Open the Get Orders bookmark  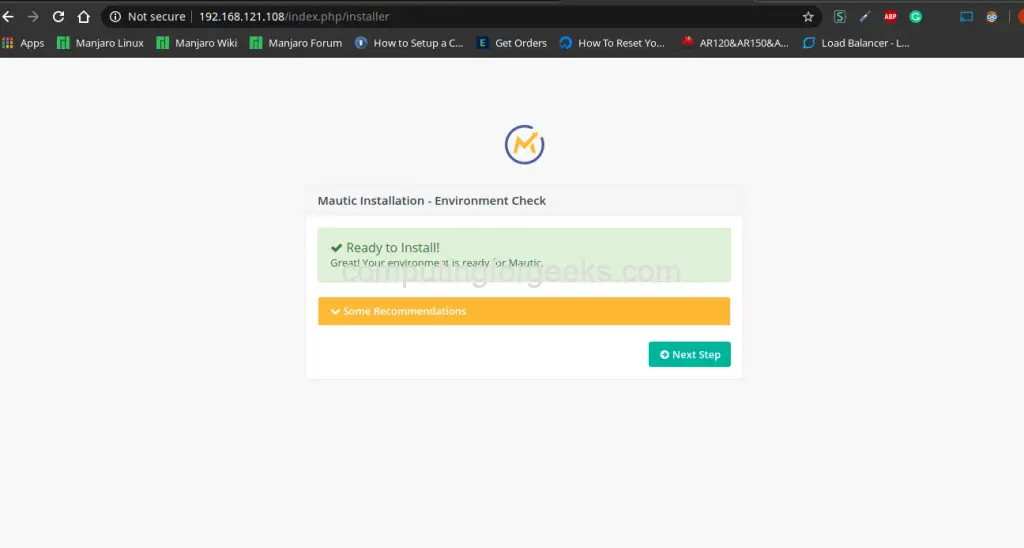(x=512, y=43)
